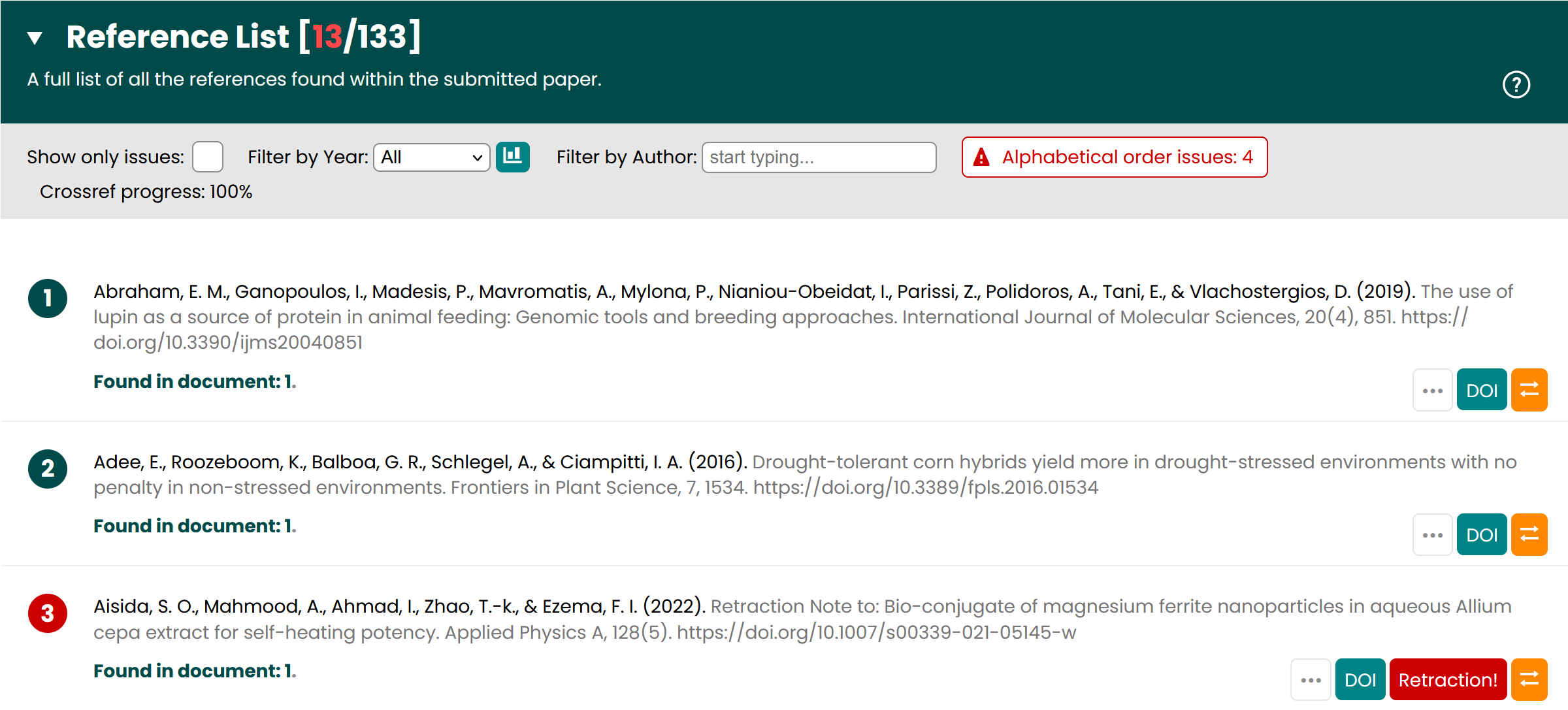The height and width of the screenshot is (710, 1568).
Task: Click Found in document link under Abraham
Action: click(195, 381)
